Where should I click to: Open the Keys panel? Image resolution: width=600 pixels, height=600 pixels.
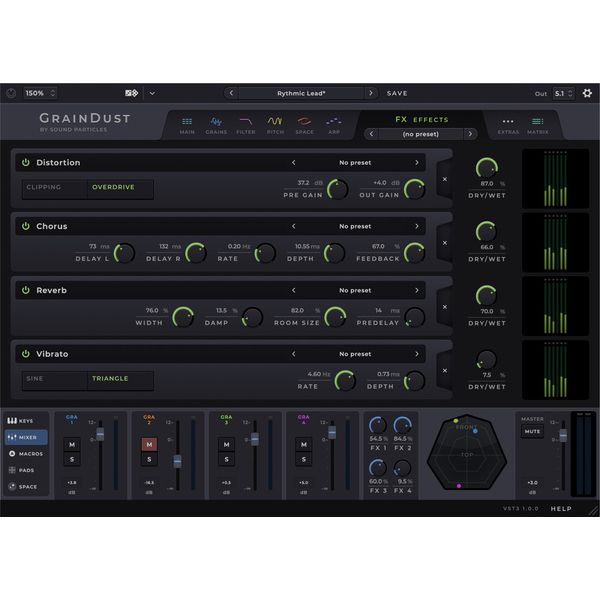click(x=26, y=421)
